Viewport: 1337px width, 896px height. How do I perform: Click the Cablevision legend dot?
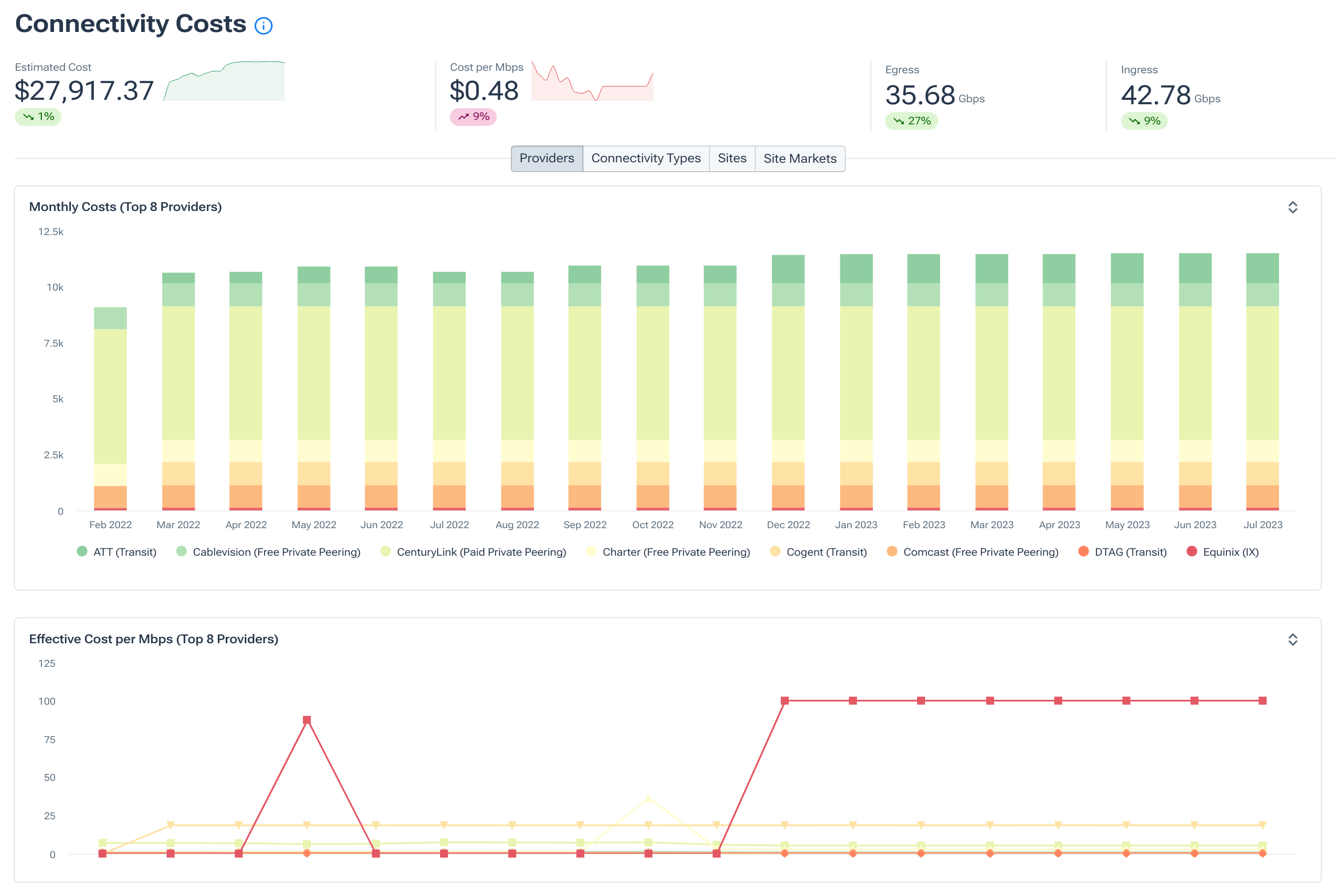pyautogui.click(x=182, y=551)
